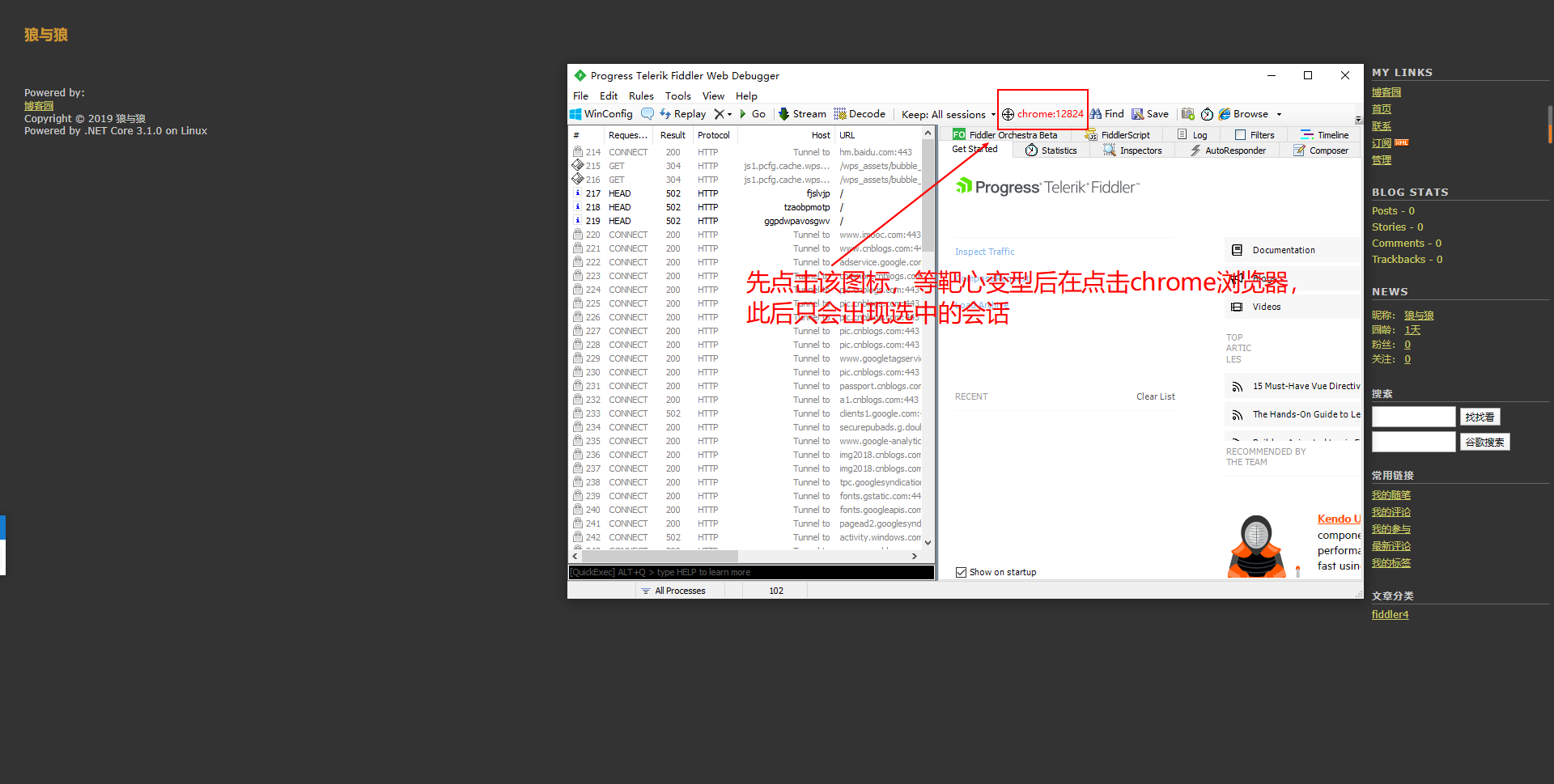Select session row 217 with host fjslvjp

coord(745,193)
